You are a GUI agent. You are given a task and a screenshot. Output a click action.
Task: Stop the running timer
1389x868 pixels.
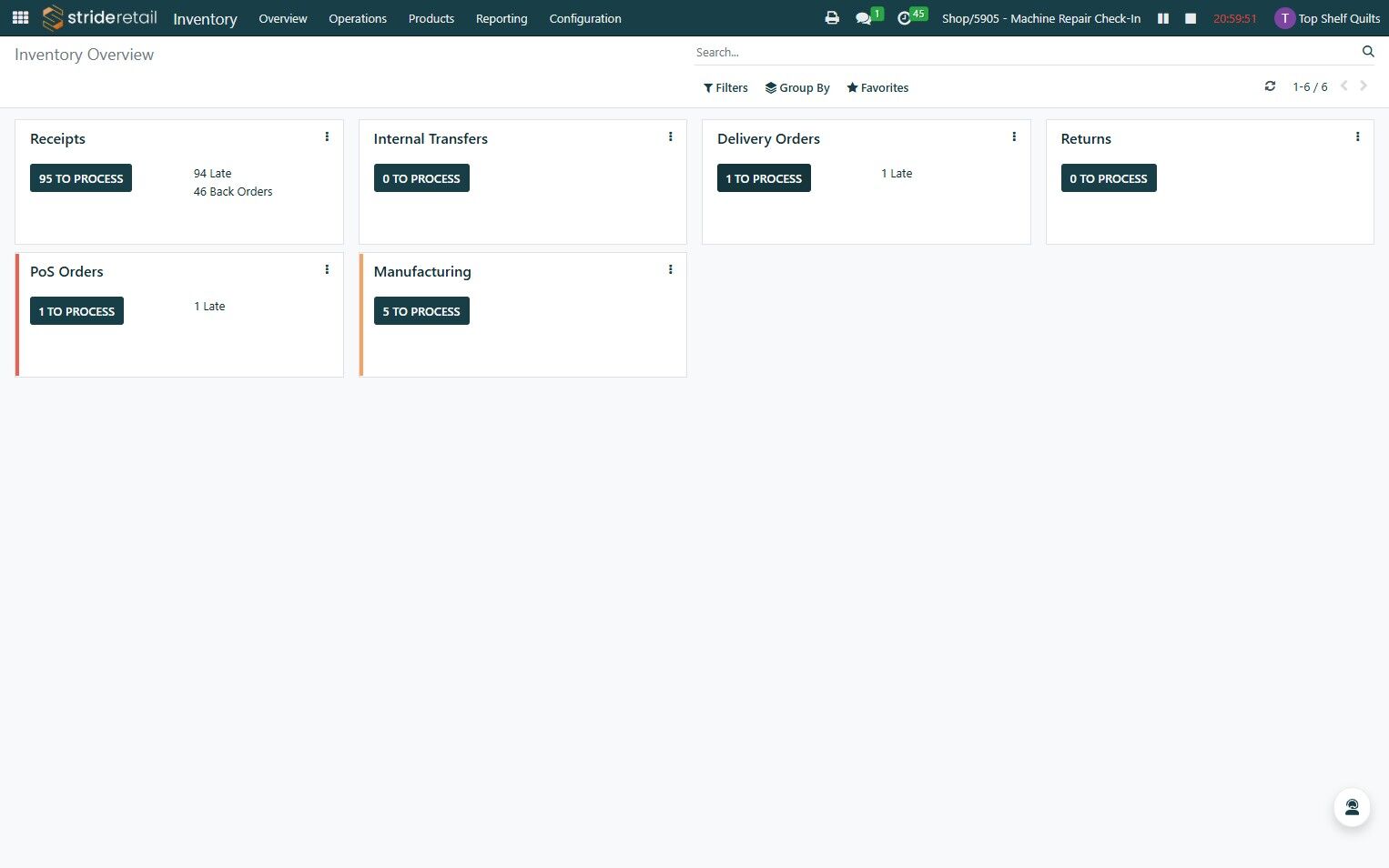tap(1191, 18)
